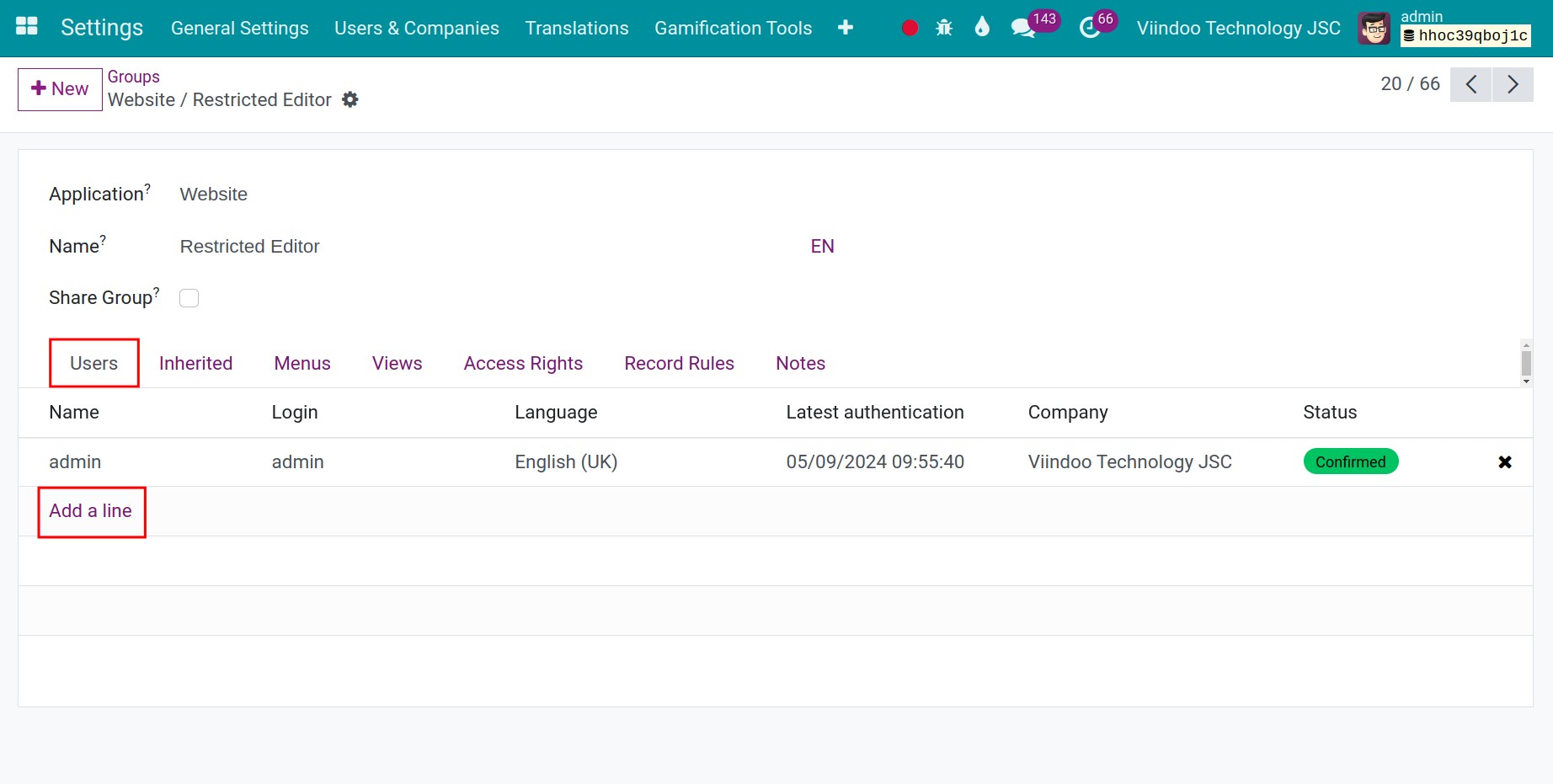The image size is (1553, 784).
Task: Click Viindoo Technology JSC cell in admin row
Action: pyautogui.click(x=1129, y=462)
